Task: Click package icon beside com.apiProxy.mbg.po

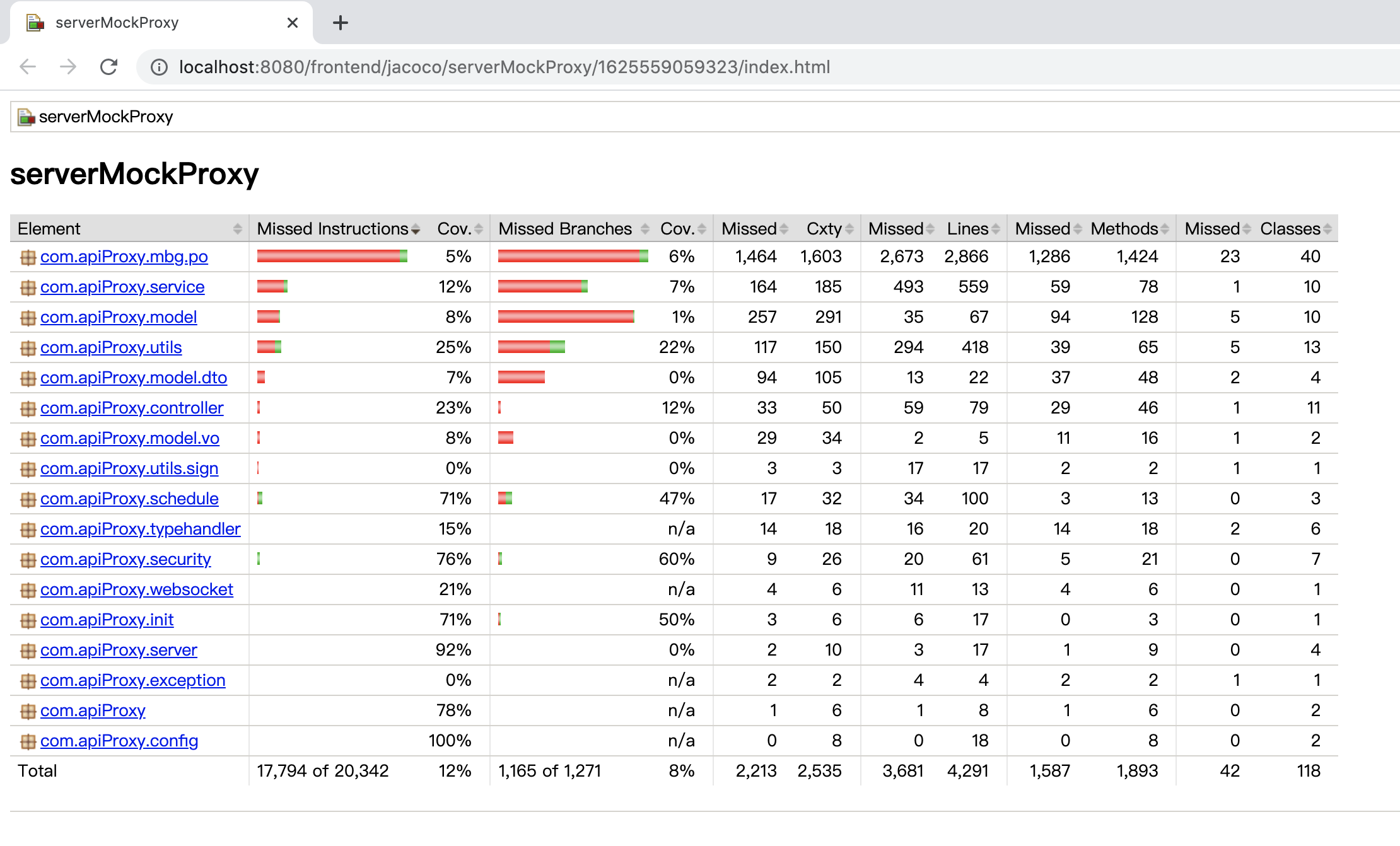Action: [x=28, y=257]
